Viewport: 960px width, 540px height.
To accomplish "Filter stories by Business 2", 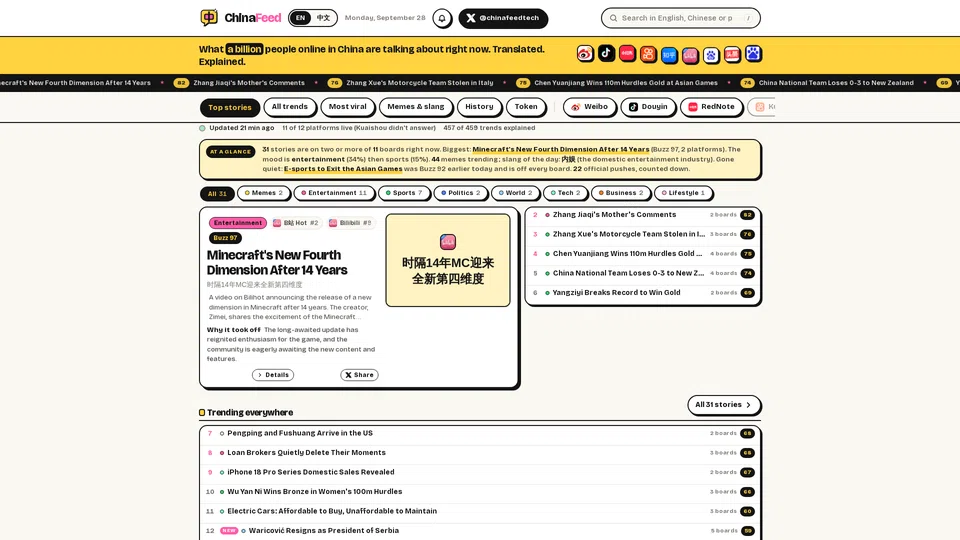I will (x=621, y=193).
